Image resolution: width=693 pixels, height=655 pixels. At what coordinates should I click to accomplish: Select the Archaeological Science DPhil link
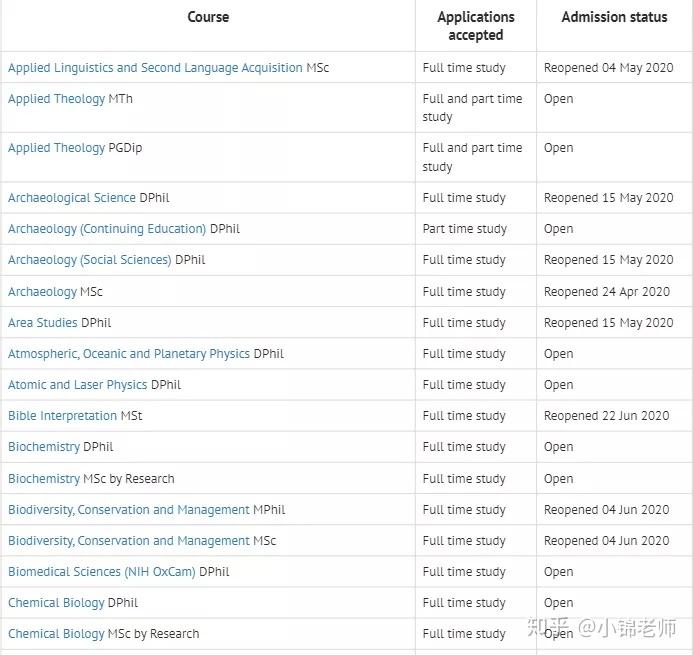click(x=72, y=198)
